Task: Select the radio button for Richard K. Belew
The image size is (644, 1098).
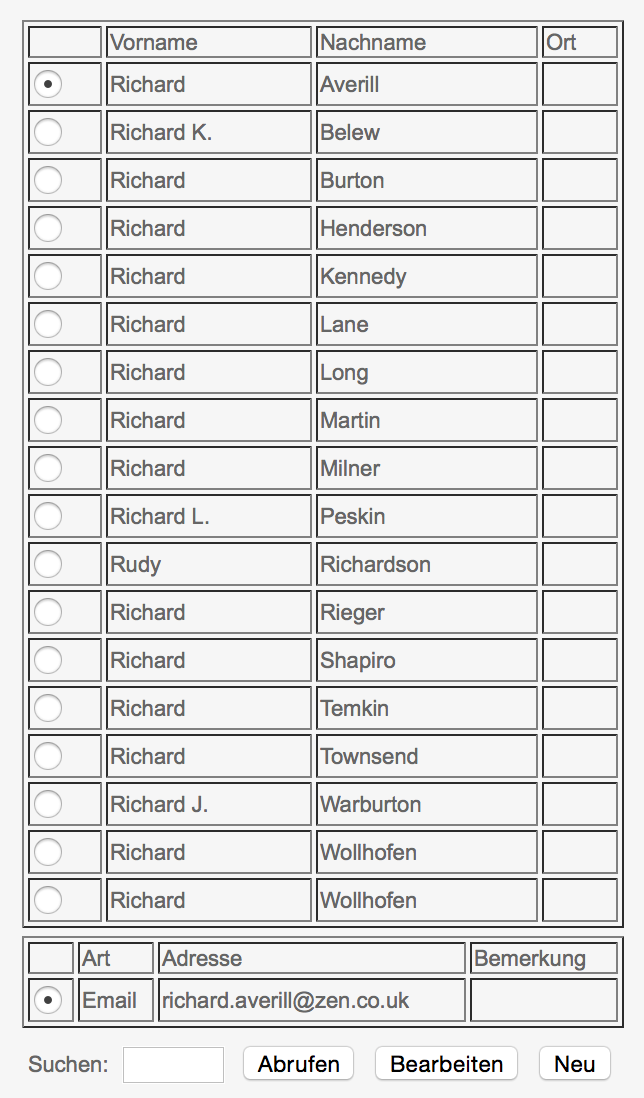Action: coord(48,132)
